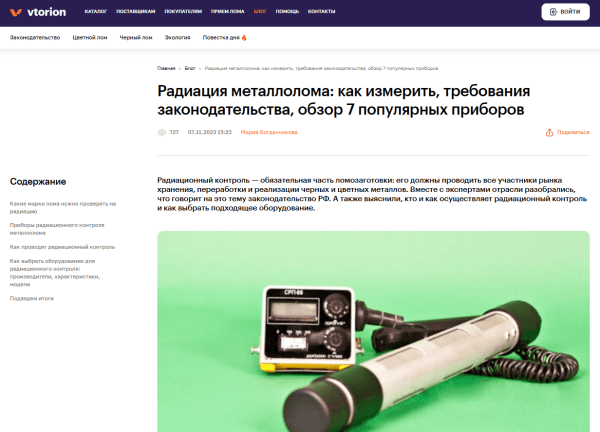Screen dimensions: 600x432
Task: Click the flame icon next to Повестка дня
Action: click(x=244, y=37)
